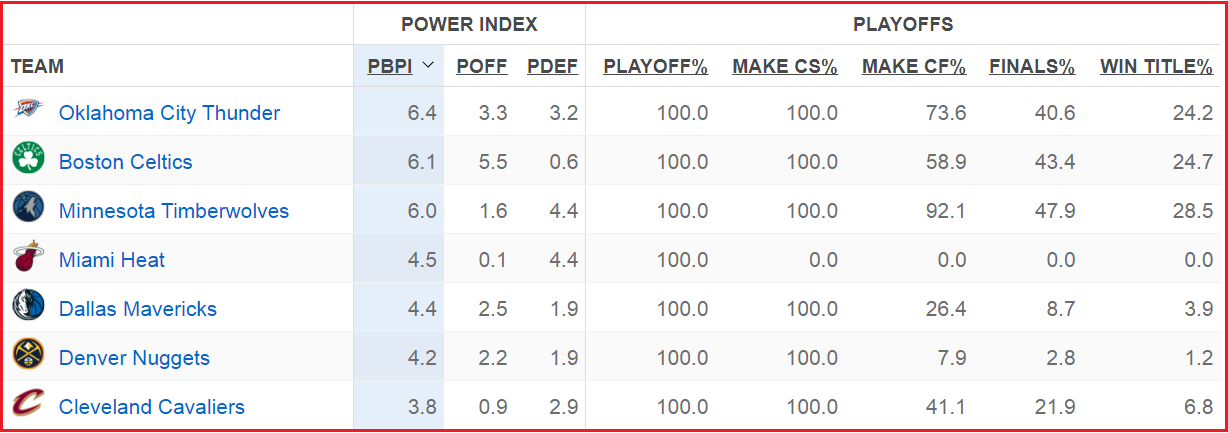
Task: Open the Dallas Mavericks team link
Action: (x=138, y=309)
